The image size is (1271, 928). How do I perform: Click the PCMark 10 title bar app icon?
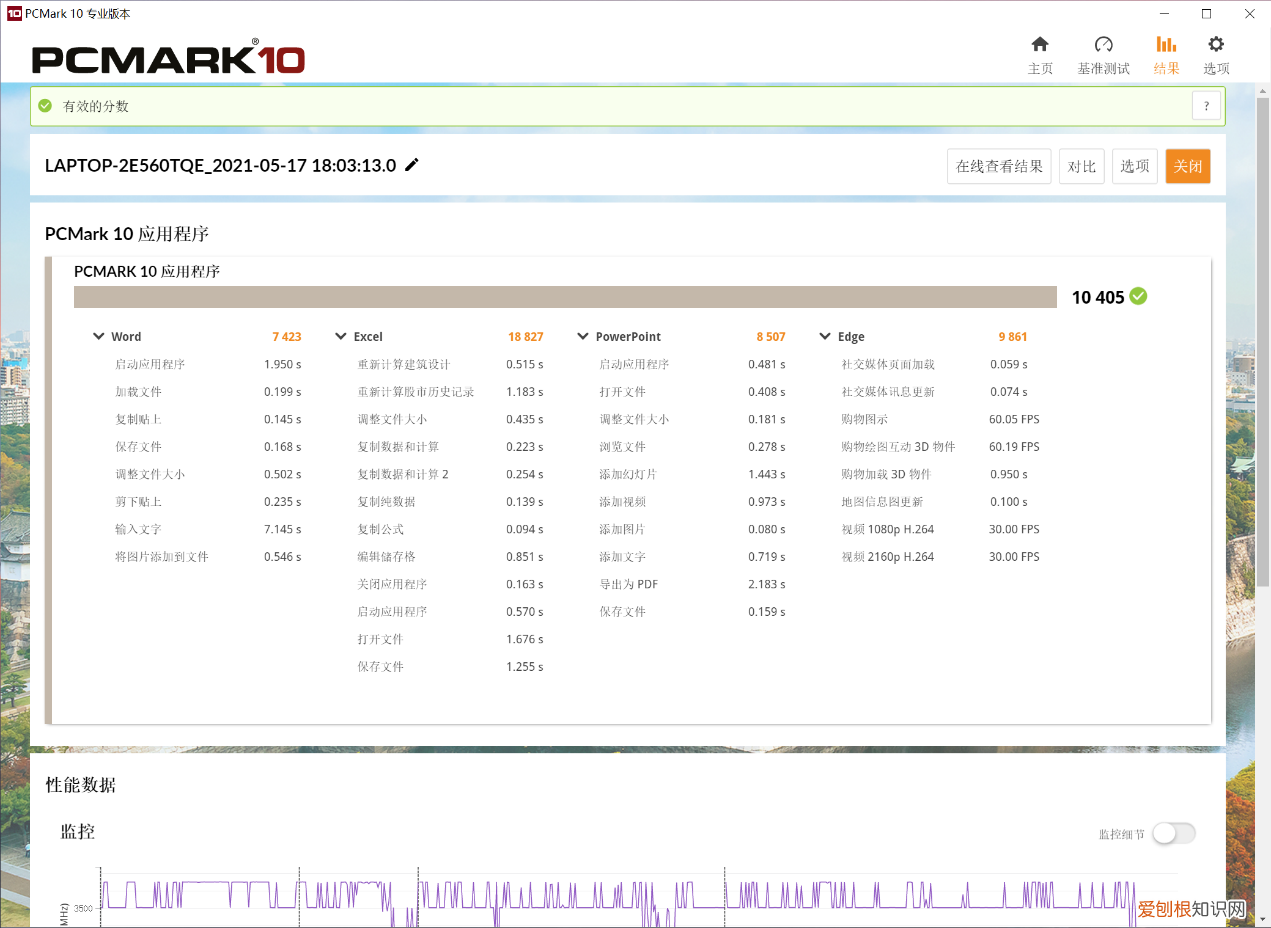click(x=14, y=14)
